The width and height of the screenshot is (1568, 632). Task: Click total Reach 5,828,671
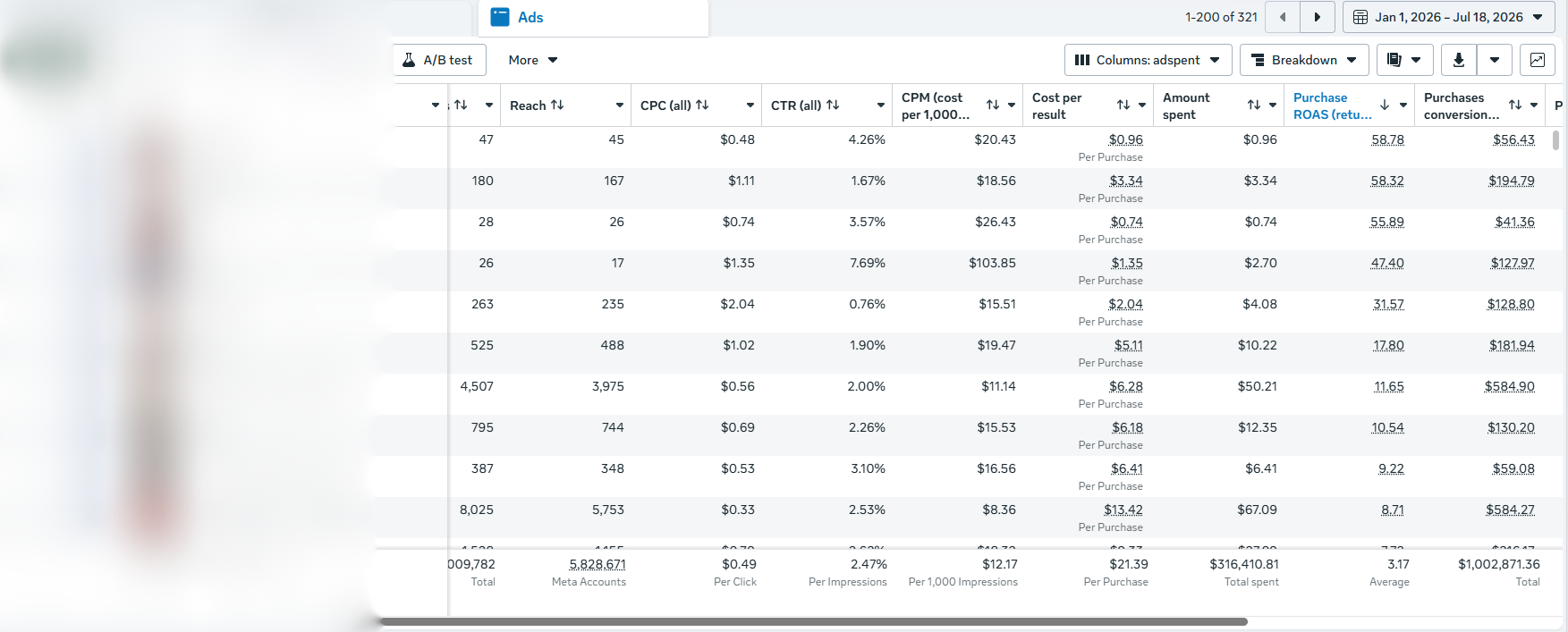598,564
